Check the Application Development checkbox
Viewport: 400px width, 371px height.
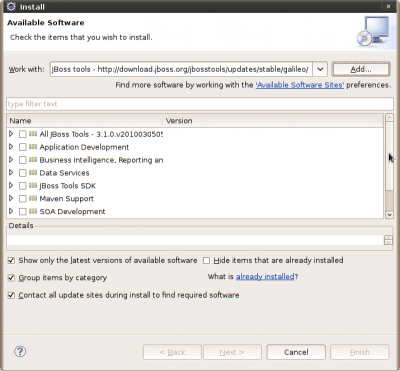tap(22, 147)
